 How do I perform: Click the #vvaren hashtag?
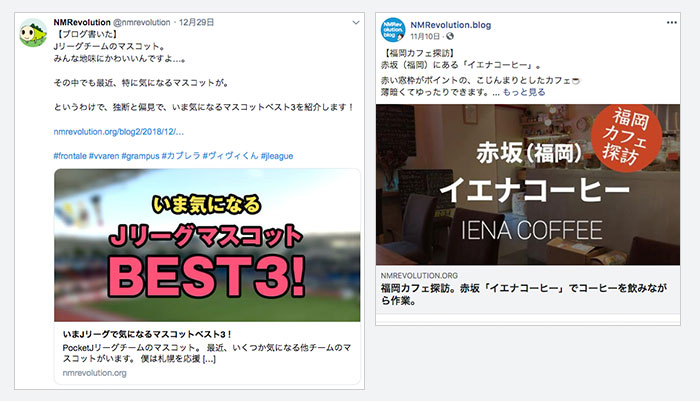104,156
